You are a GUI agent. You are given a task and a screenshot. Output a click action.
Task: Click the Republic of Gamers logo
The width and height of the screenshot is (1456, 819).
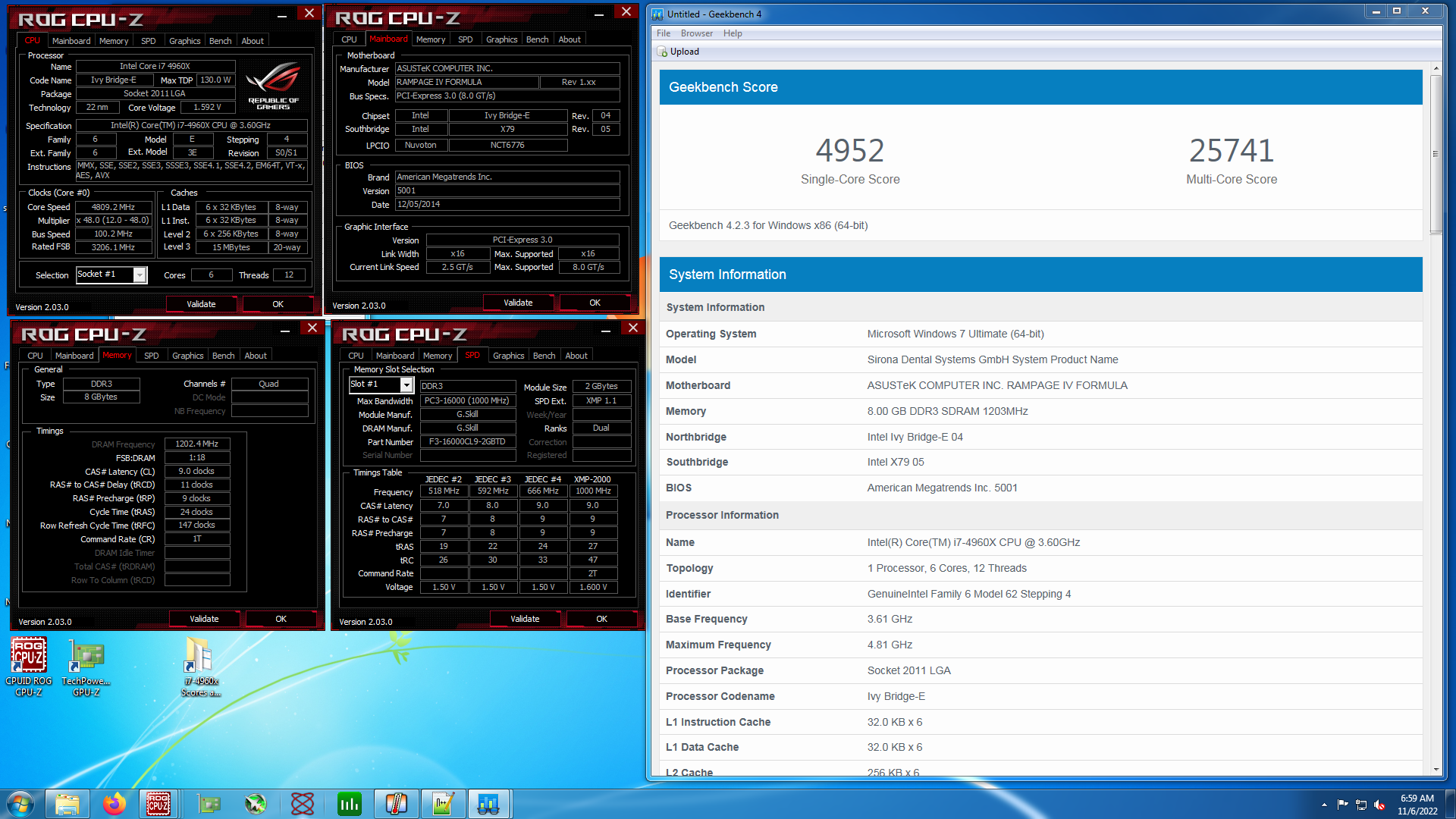coord(273,86)
